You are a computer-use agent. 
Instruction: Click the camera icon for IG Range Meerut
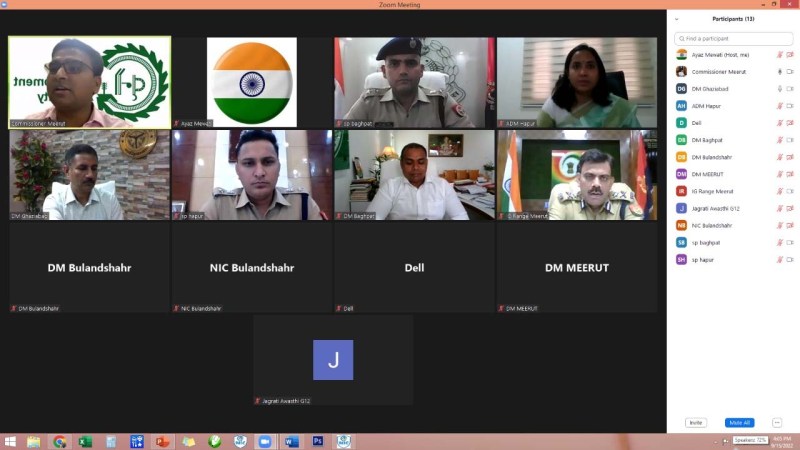790,191
